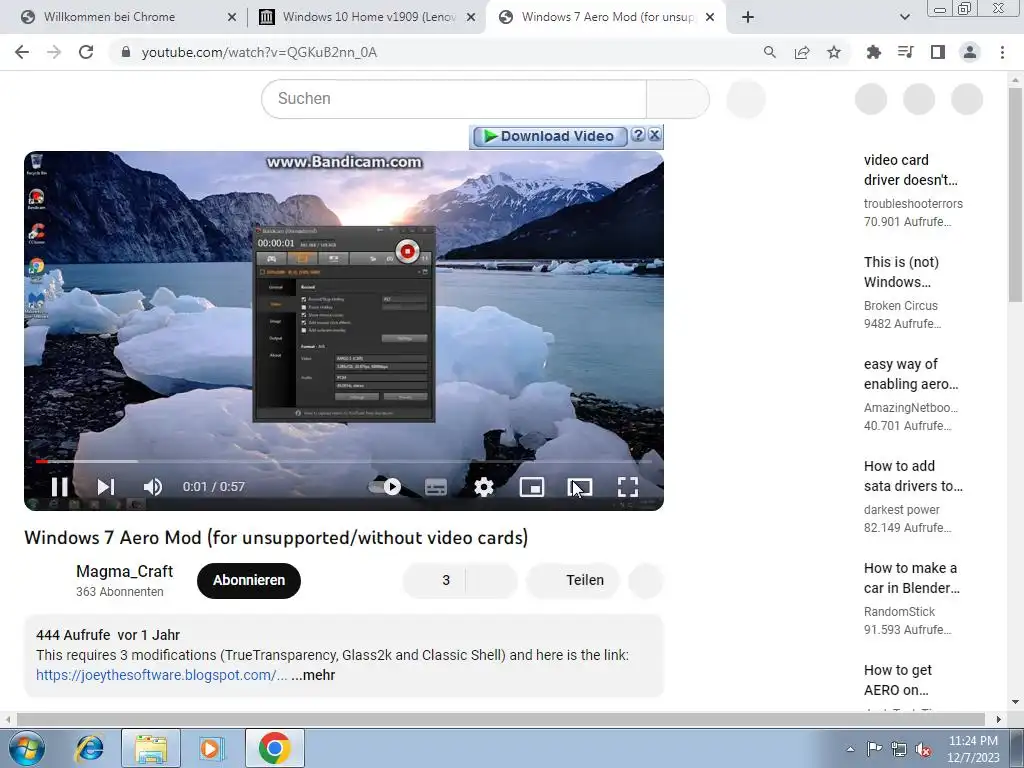Open the network tray icon
The image size is (1024, 768).
tap(899, 750)
